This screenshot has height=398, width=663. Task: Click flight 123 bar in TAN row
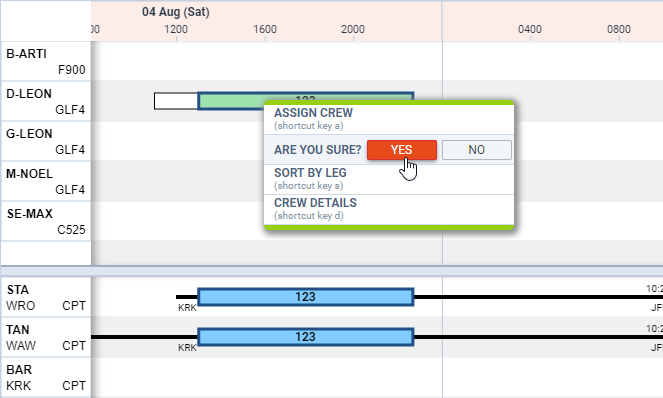305,337
